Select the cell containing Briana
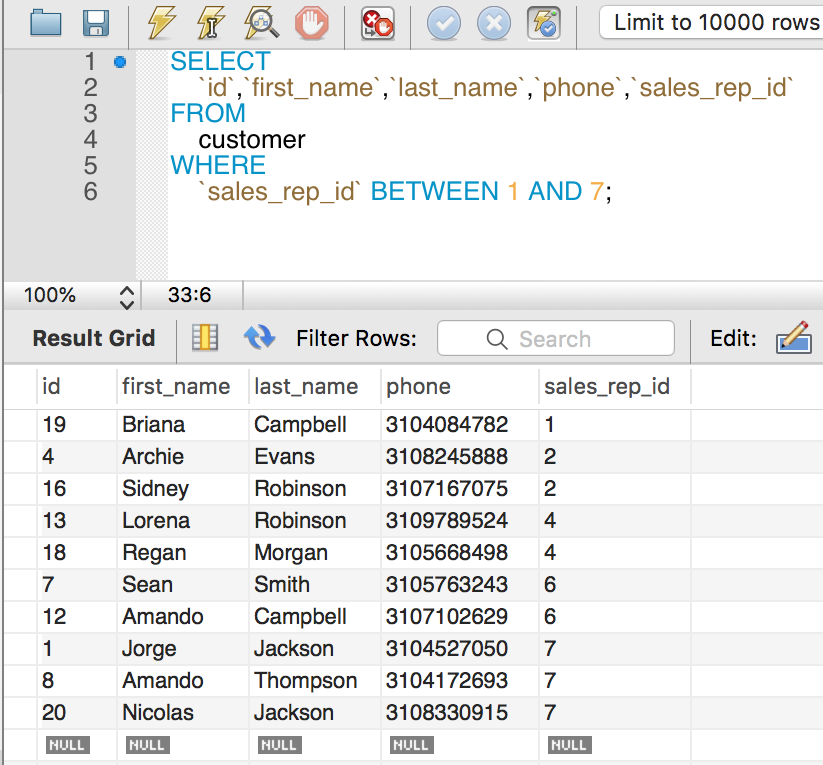This screenshot has width=823, height=765. pyautogui.click(x=183, y=425)
